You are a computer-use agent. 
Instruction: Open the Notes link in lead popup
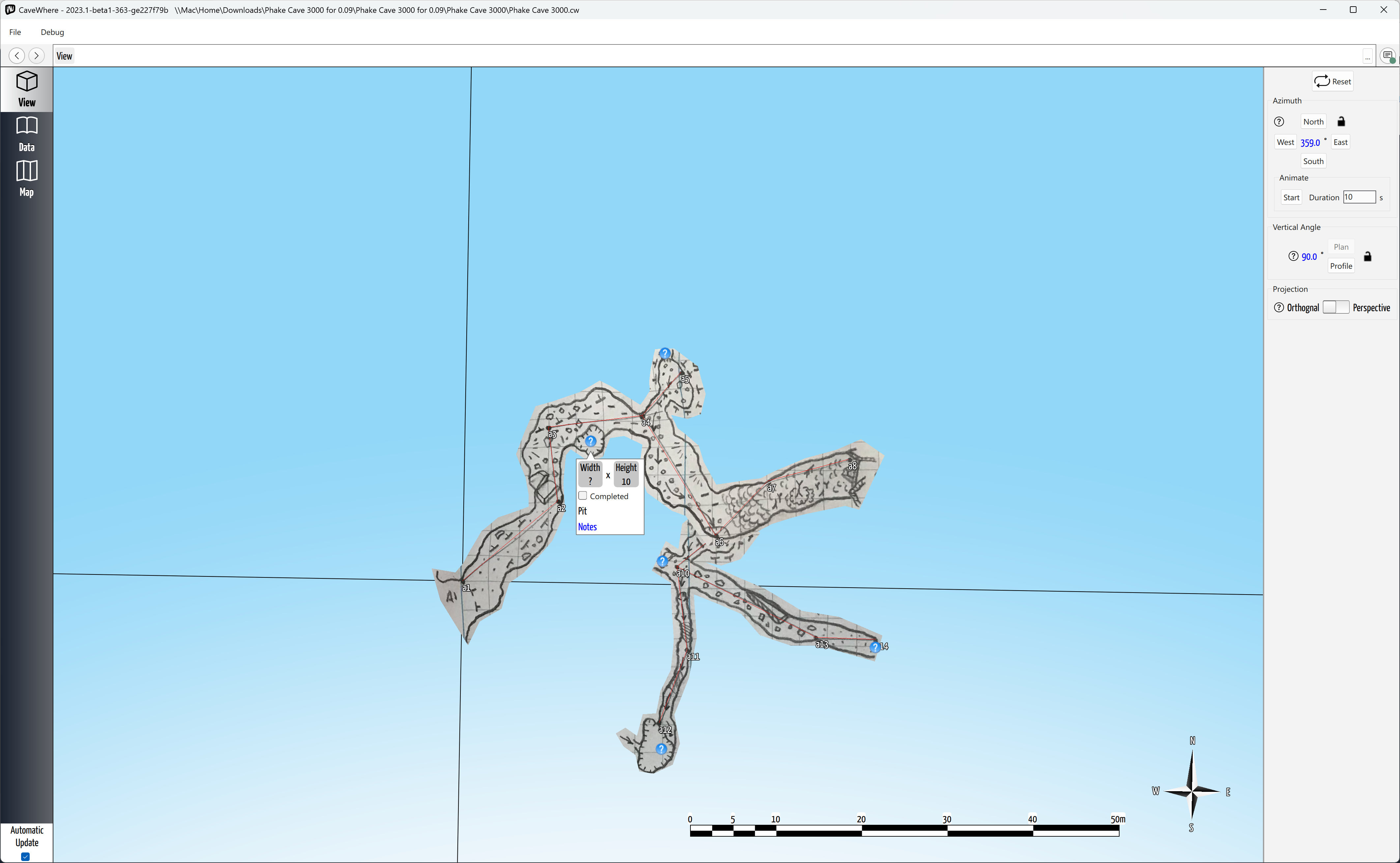(x=587, y=527)
